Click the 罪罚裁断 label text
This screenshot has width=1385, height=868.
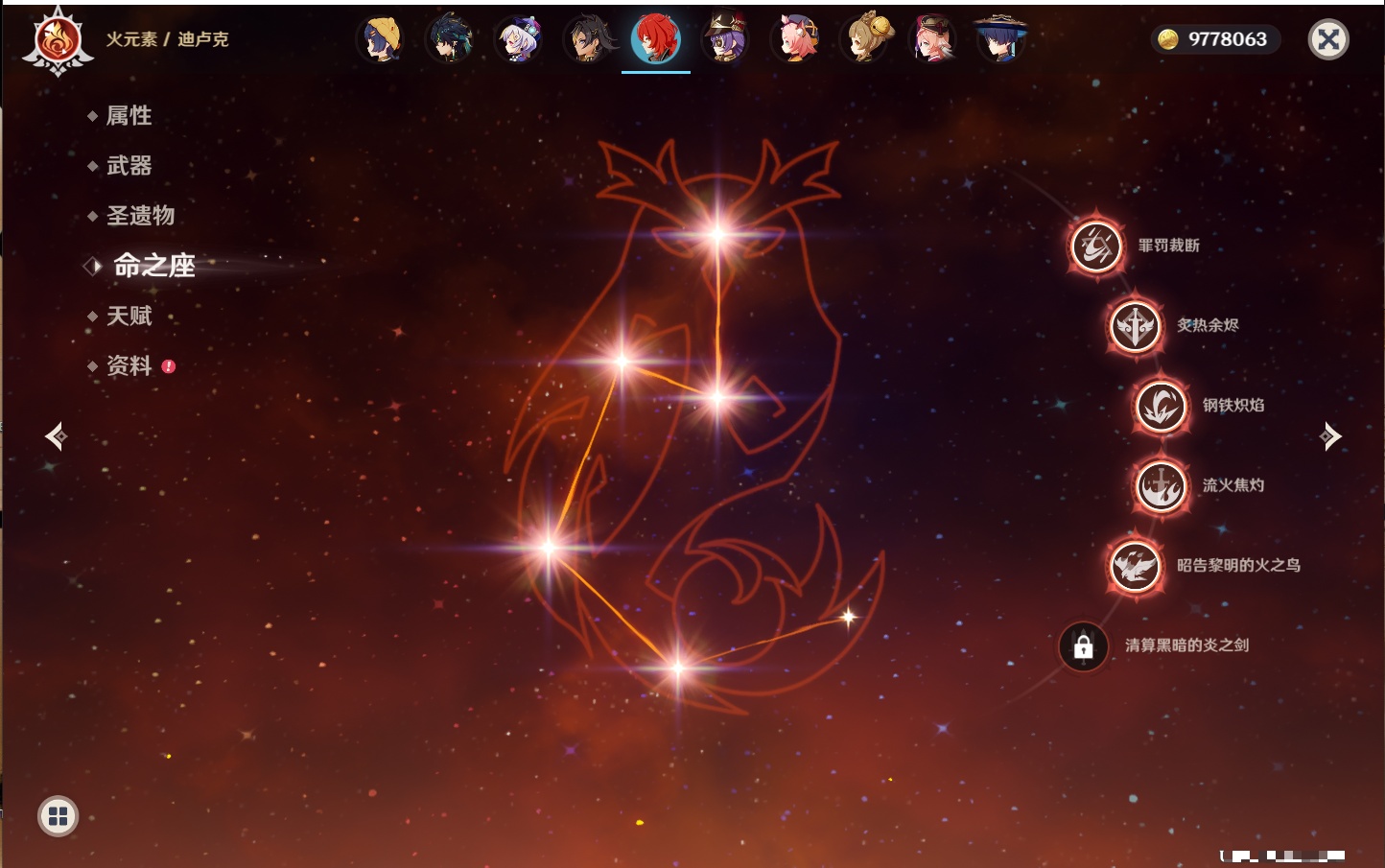[x=1169, y=246]
